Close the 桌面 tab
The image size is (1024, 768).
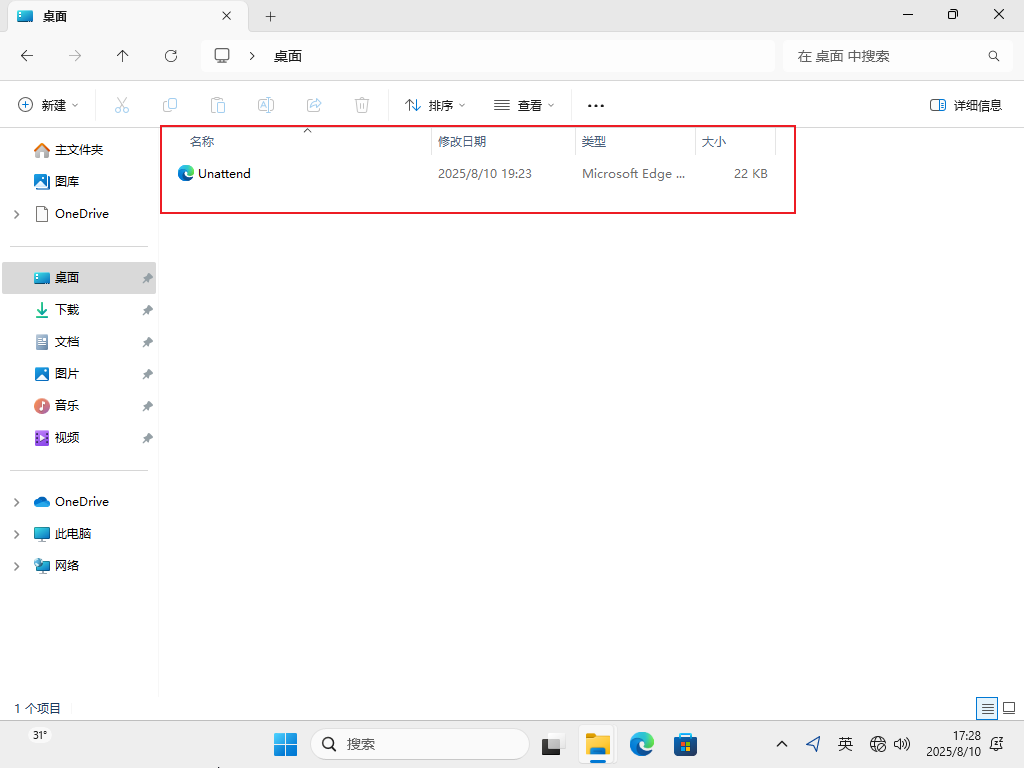227,16
